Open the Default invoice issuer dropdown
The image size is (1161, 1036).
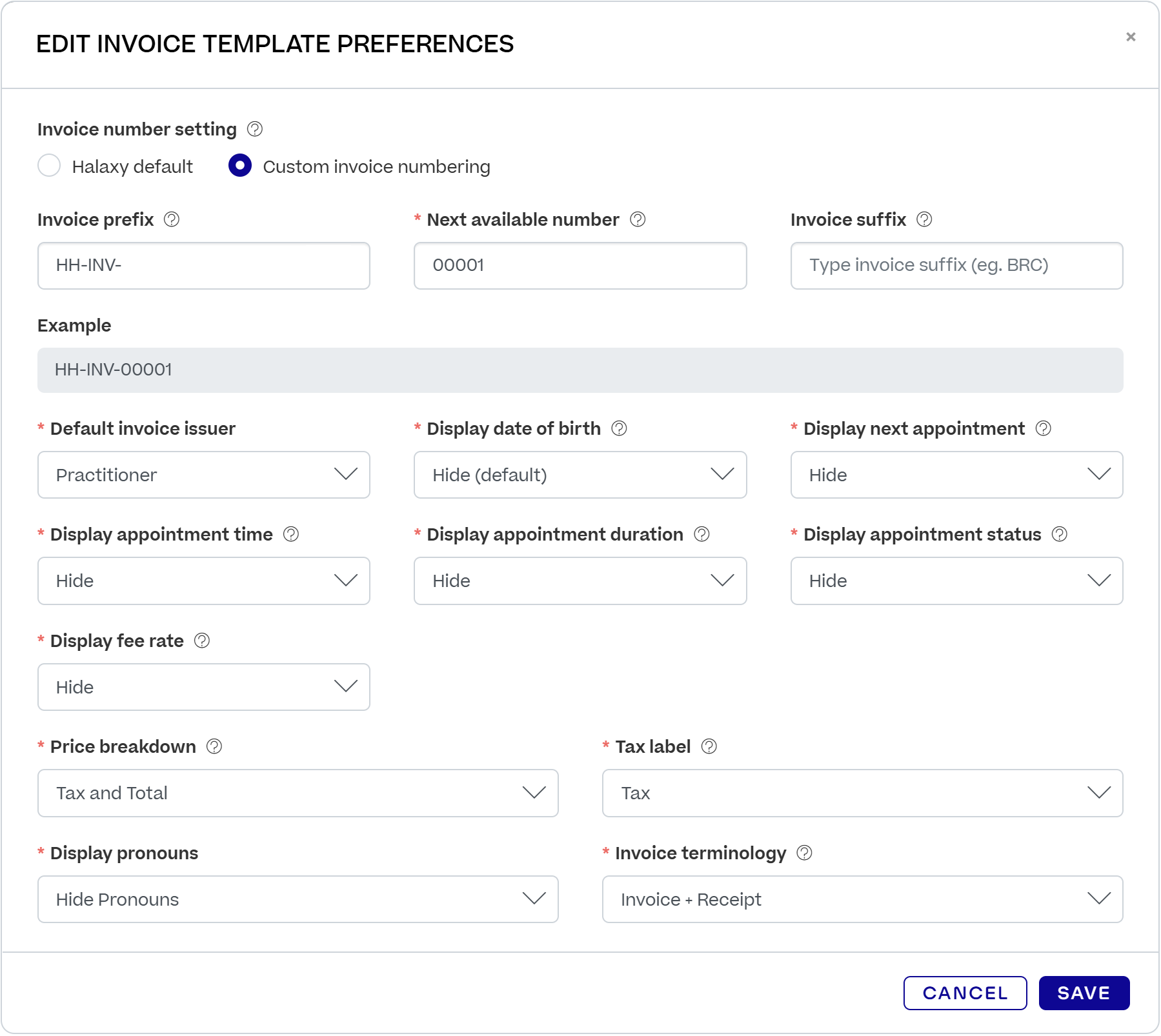[204, 475]
